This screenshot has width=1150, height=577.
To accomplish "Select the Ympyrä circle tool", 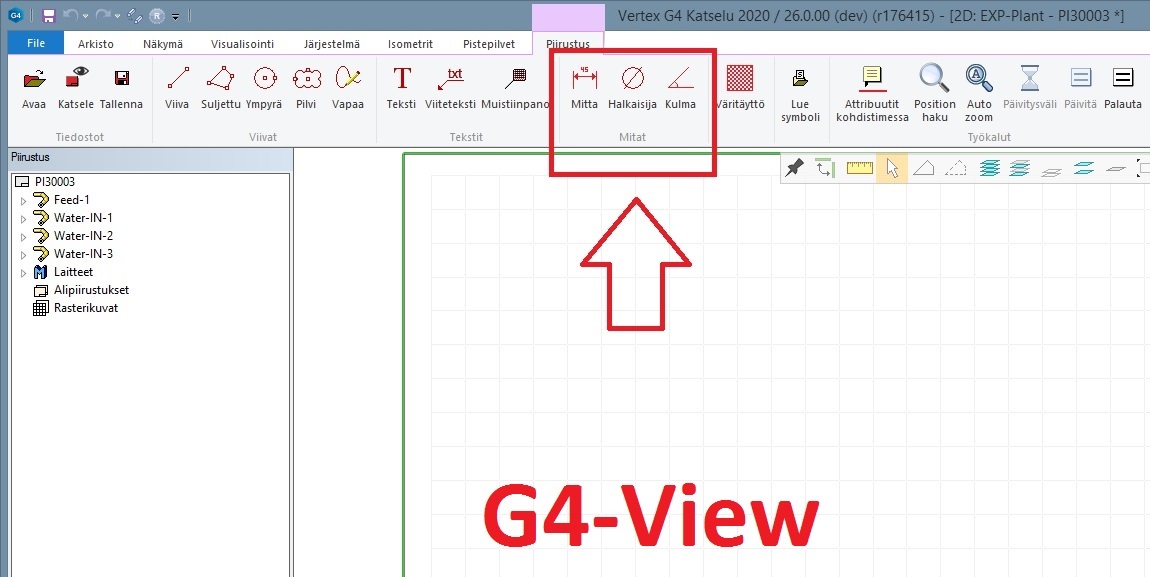I will (x=264, y=78).
